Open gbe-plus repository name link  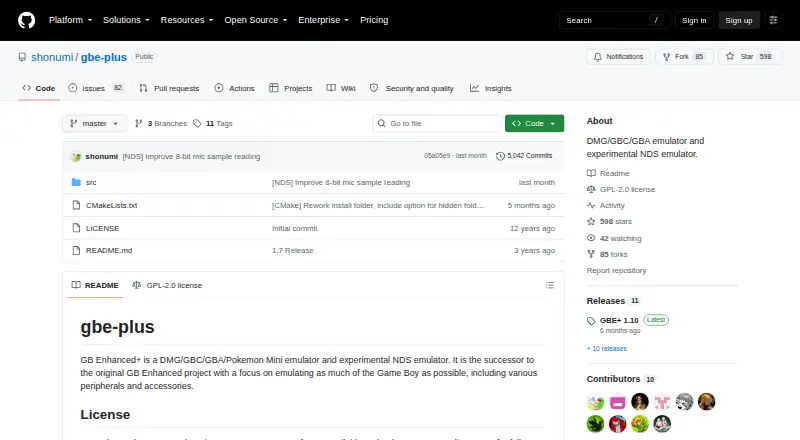(x=104, y=57)
